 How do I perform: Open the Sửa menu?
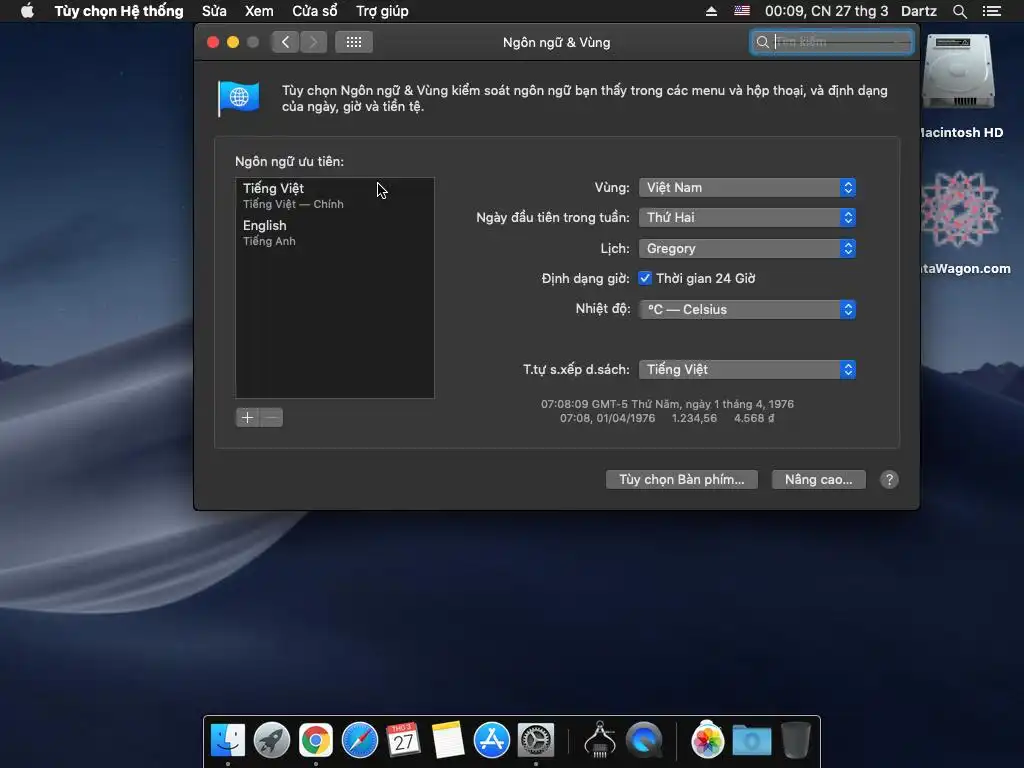point(214,11)
